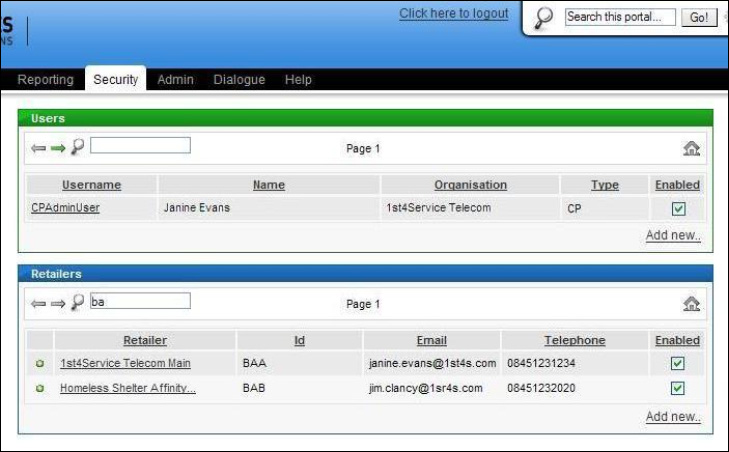Screen dimensions: 729x452
Task: Toggle Enabled checkbox for CPAdminUser
Action: click(x=678, y=209)
